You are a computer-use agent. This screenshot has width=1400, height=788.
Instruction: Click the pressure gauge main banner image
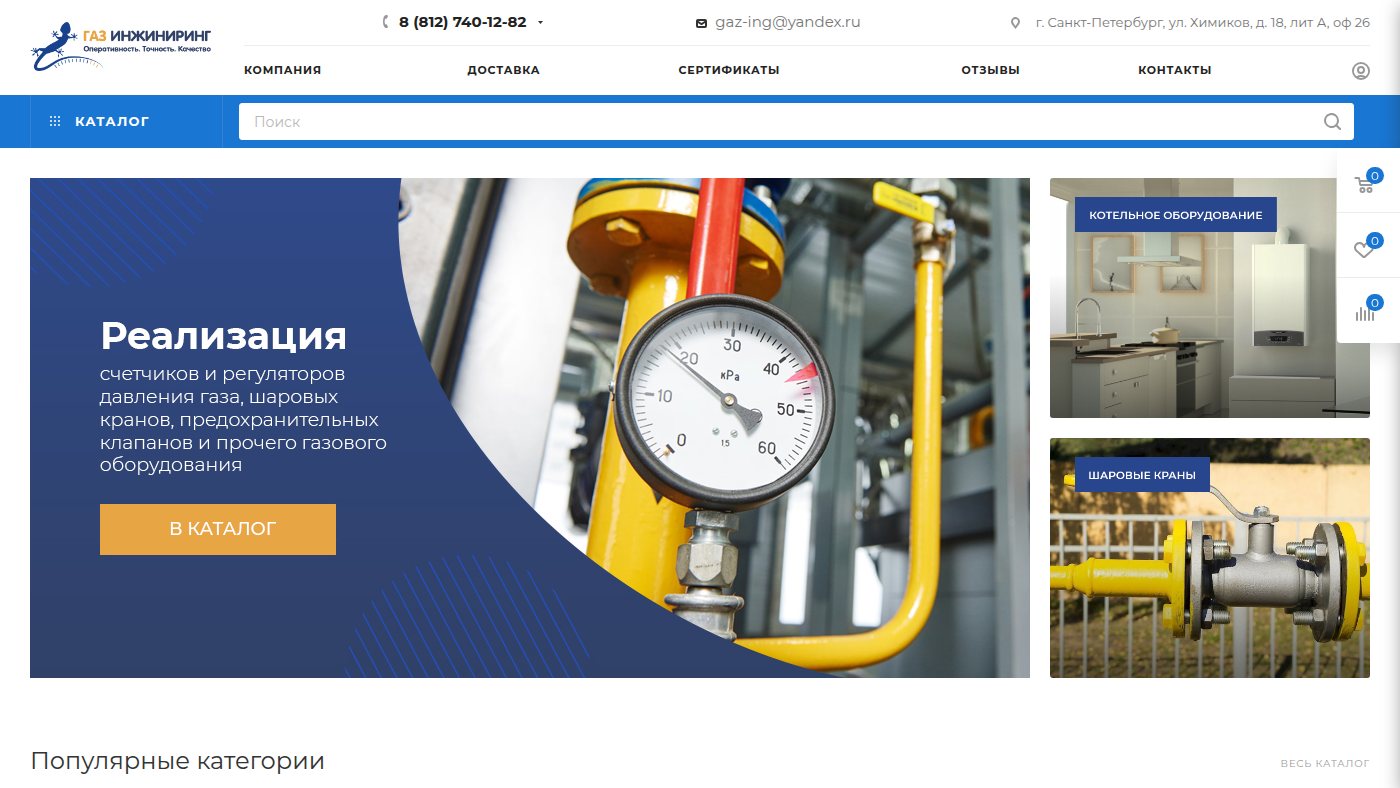click(x=530, y=428)
